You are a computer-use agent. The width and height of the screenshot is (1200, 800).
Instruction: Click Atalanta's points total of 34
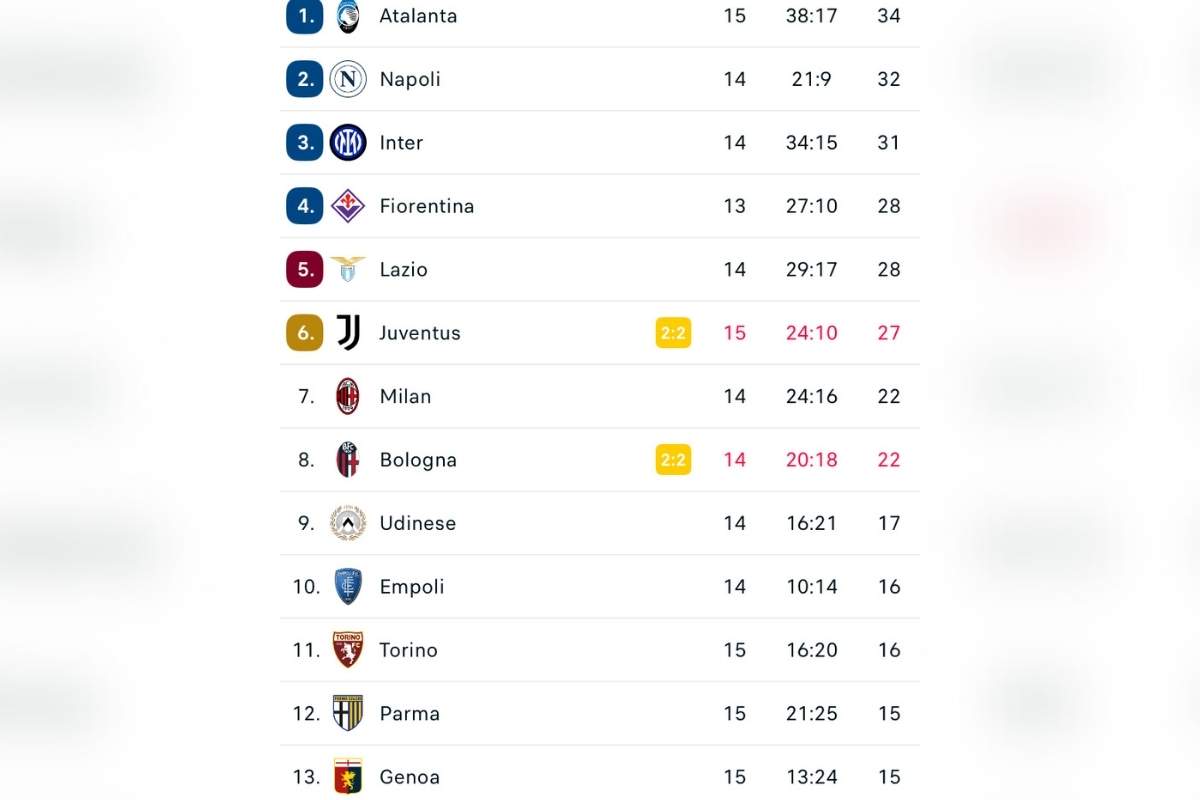tap(889, 16)
